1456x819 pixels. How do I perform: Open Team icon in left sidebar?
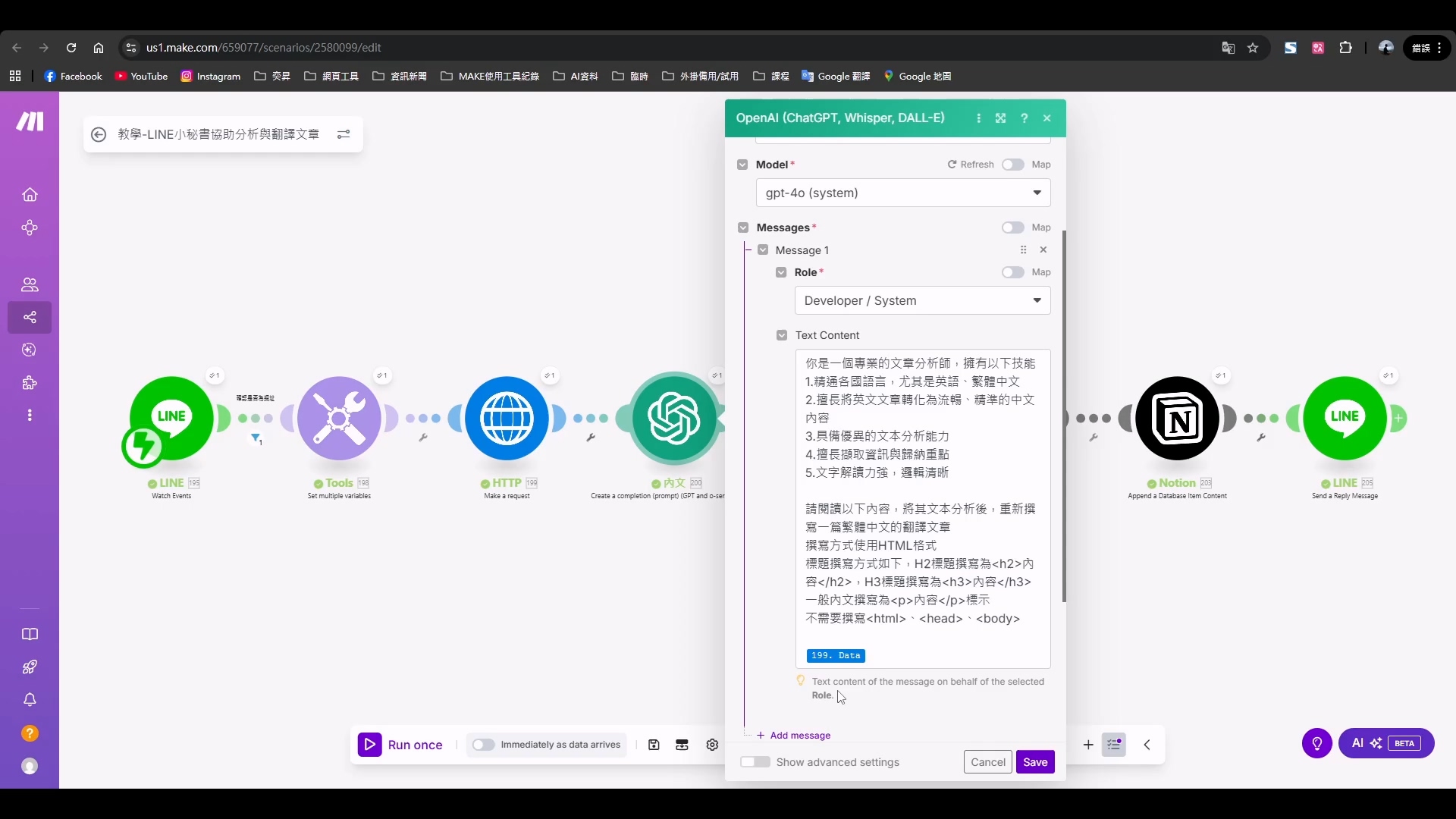tap(30, 285)
